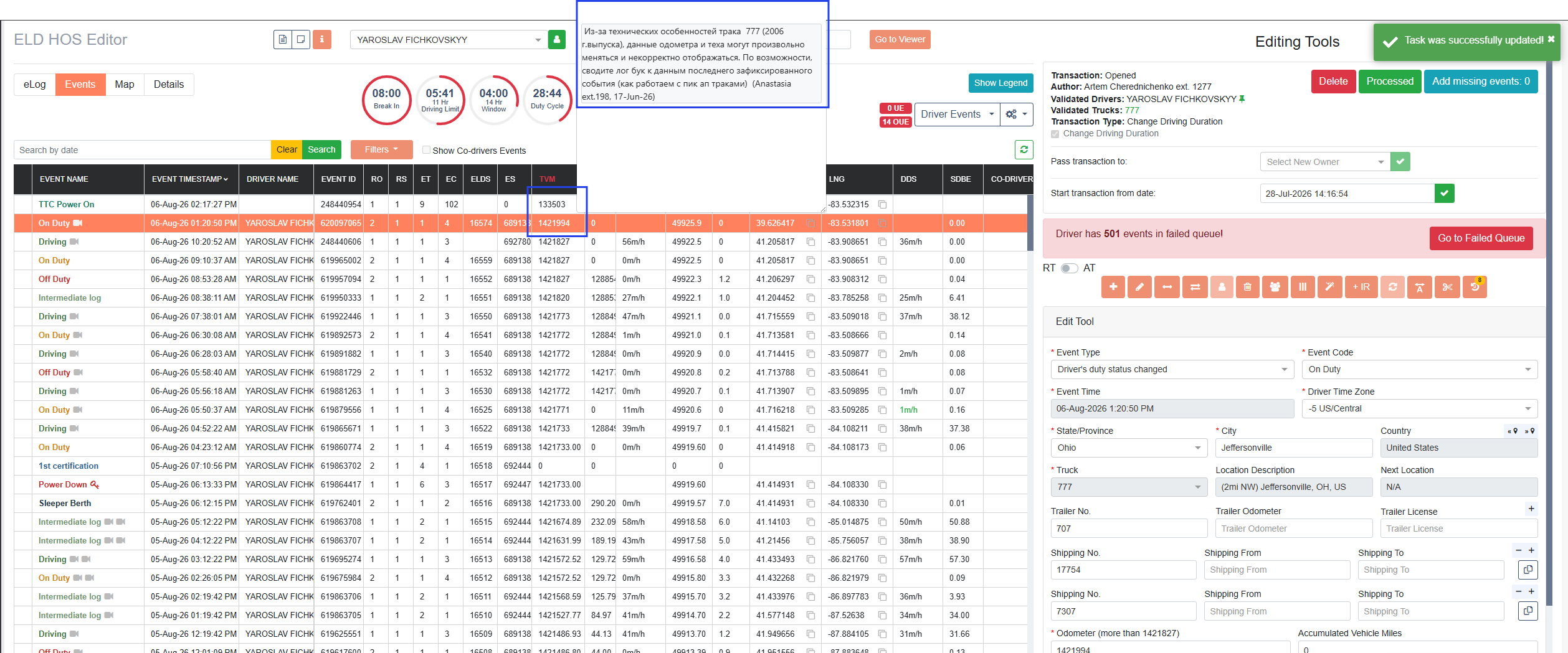The width and height of the screenshot is (1568, 653).
Task: Click the red Delete transaction button
Action: 1333,82
